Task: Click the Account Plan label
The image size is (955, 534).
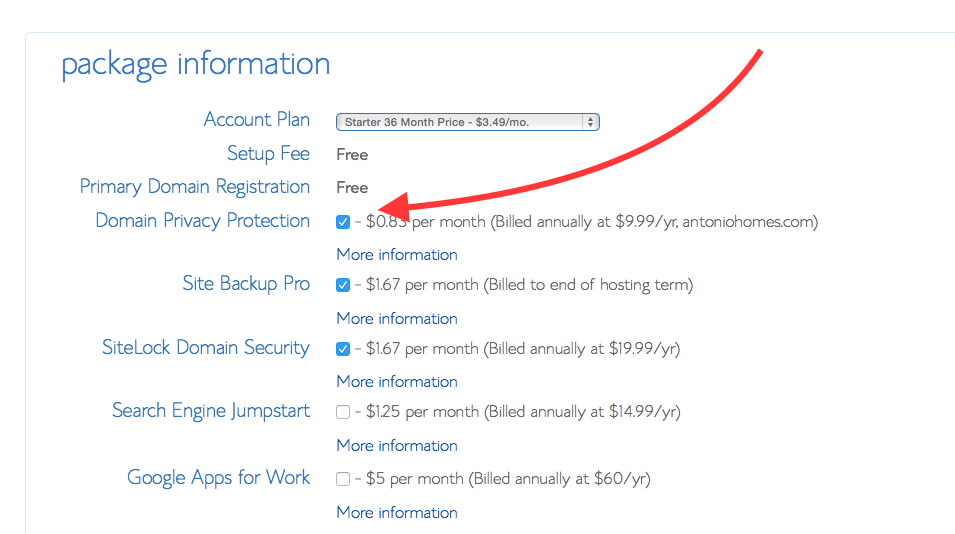Action: click(256, 120)
